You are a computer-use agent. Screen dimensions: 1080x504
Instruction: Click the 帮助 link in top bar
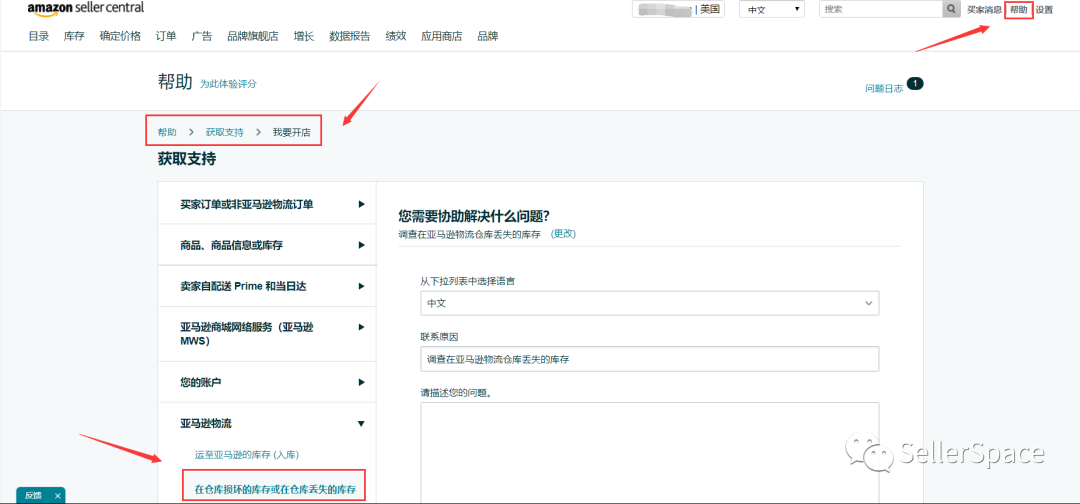[x=1019, y=10]
